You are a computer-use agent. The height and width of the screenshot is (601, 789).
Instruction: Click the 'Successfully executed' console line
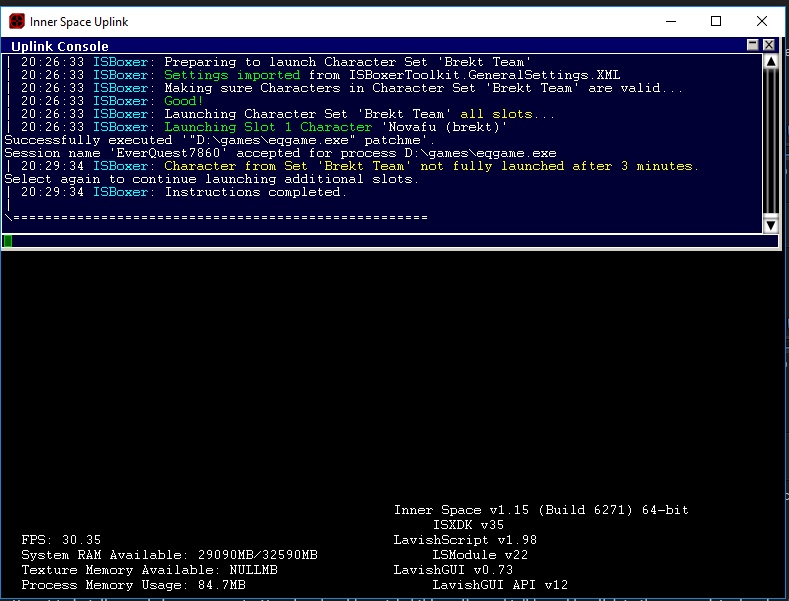pos(219,140)
